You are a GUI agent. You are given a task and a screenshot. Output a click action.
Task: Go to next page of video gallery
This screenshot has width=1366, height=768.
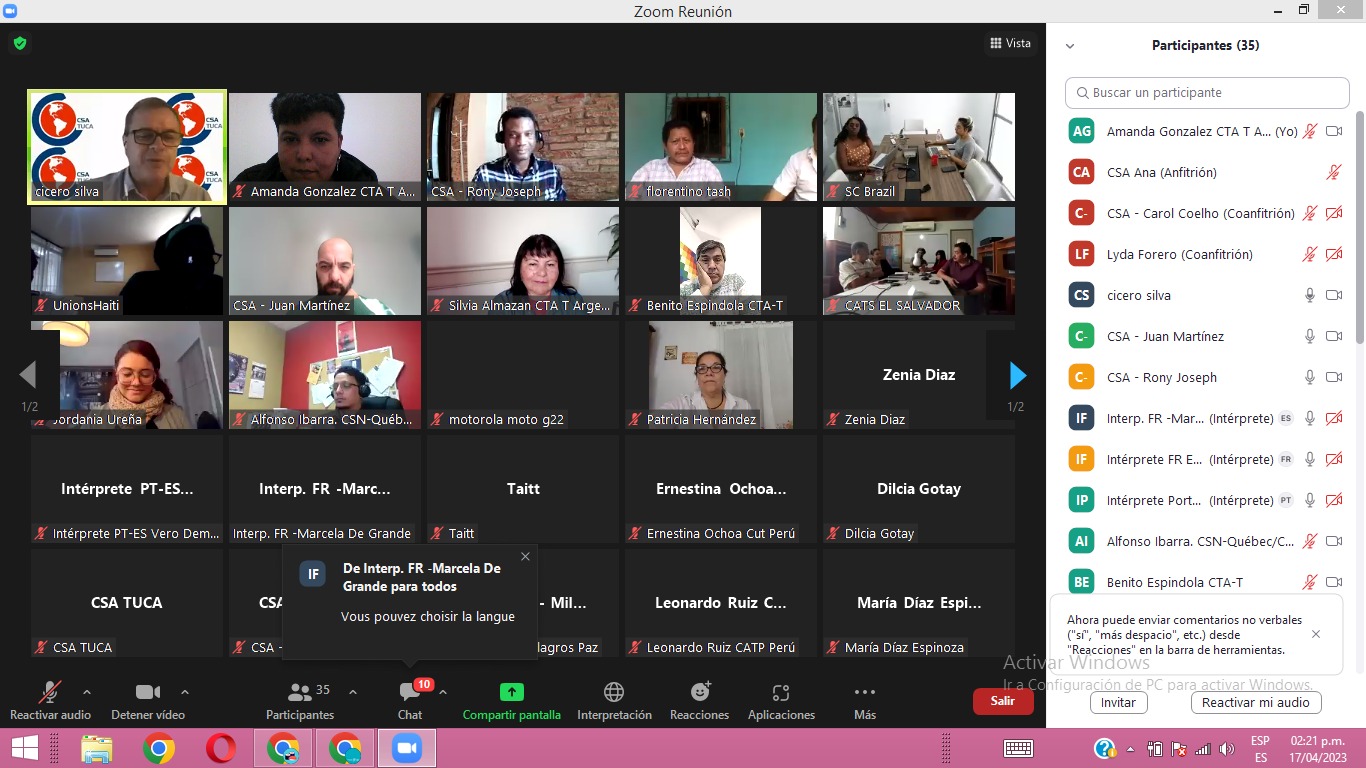(1017, 375)
